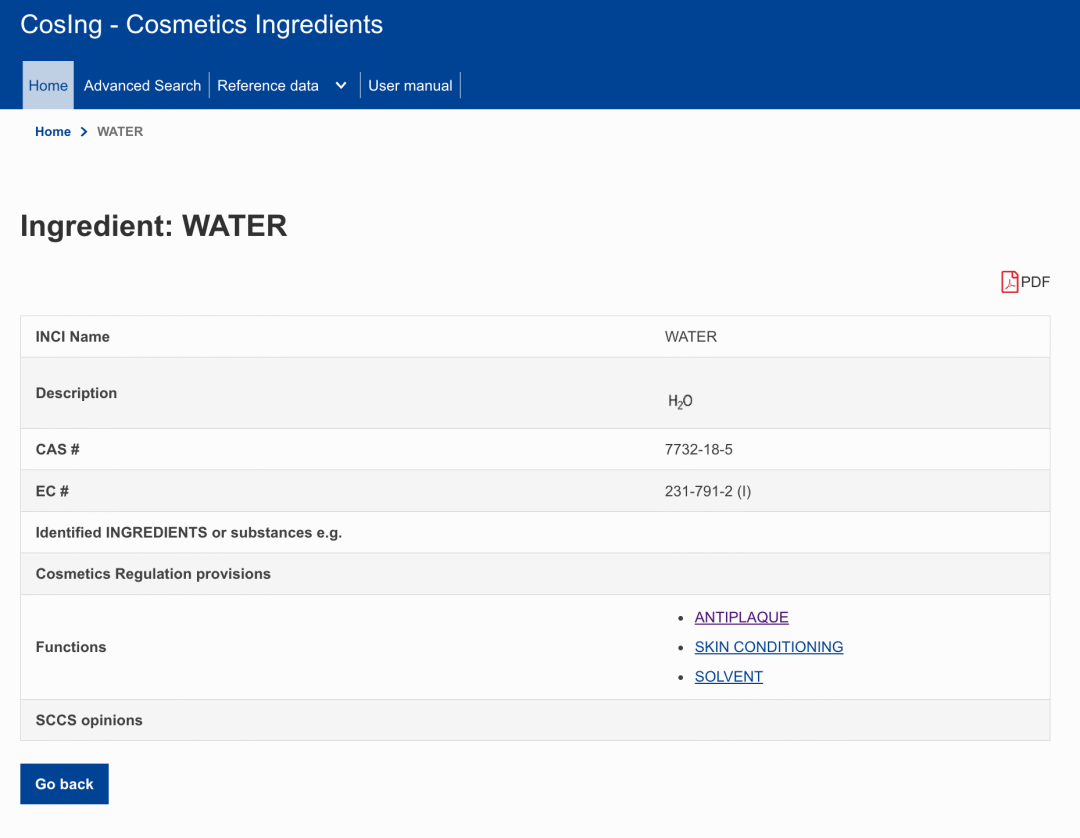Go to Advanced Search in the navigation
1080x838 pixels.
click(142, 86)
